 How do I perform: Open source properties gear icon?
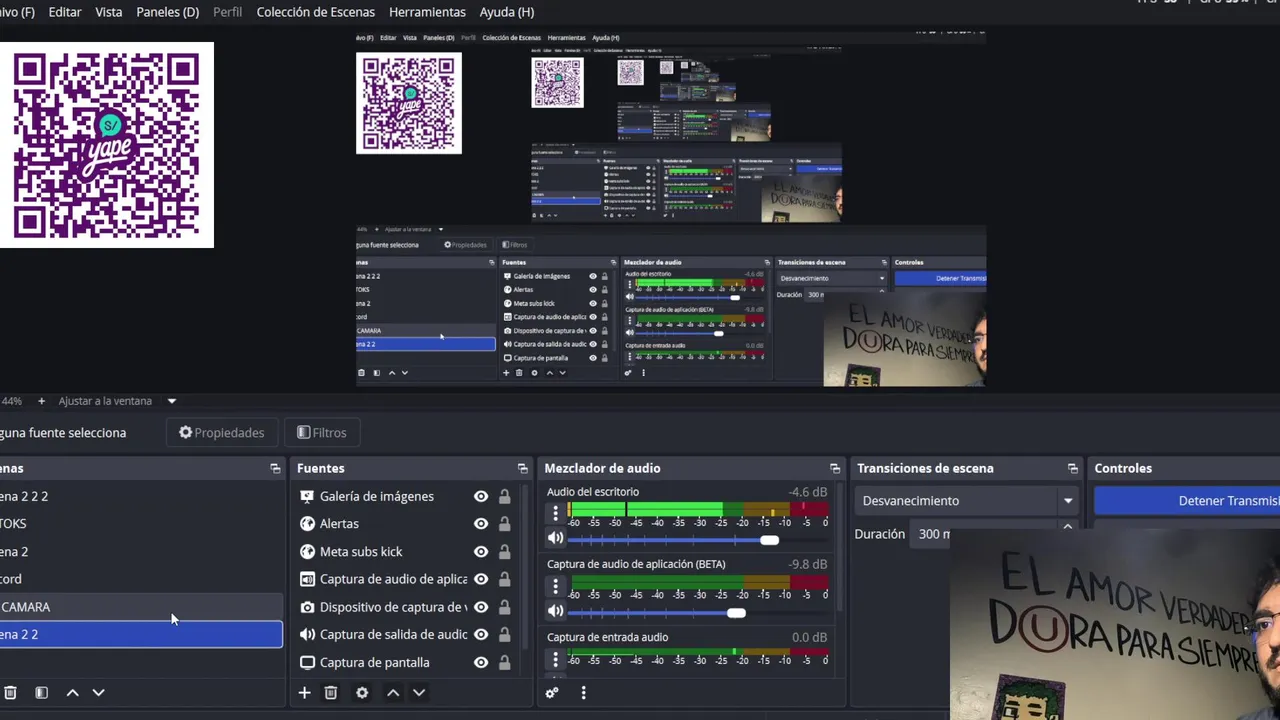[362, 692]
